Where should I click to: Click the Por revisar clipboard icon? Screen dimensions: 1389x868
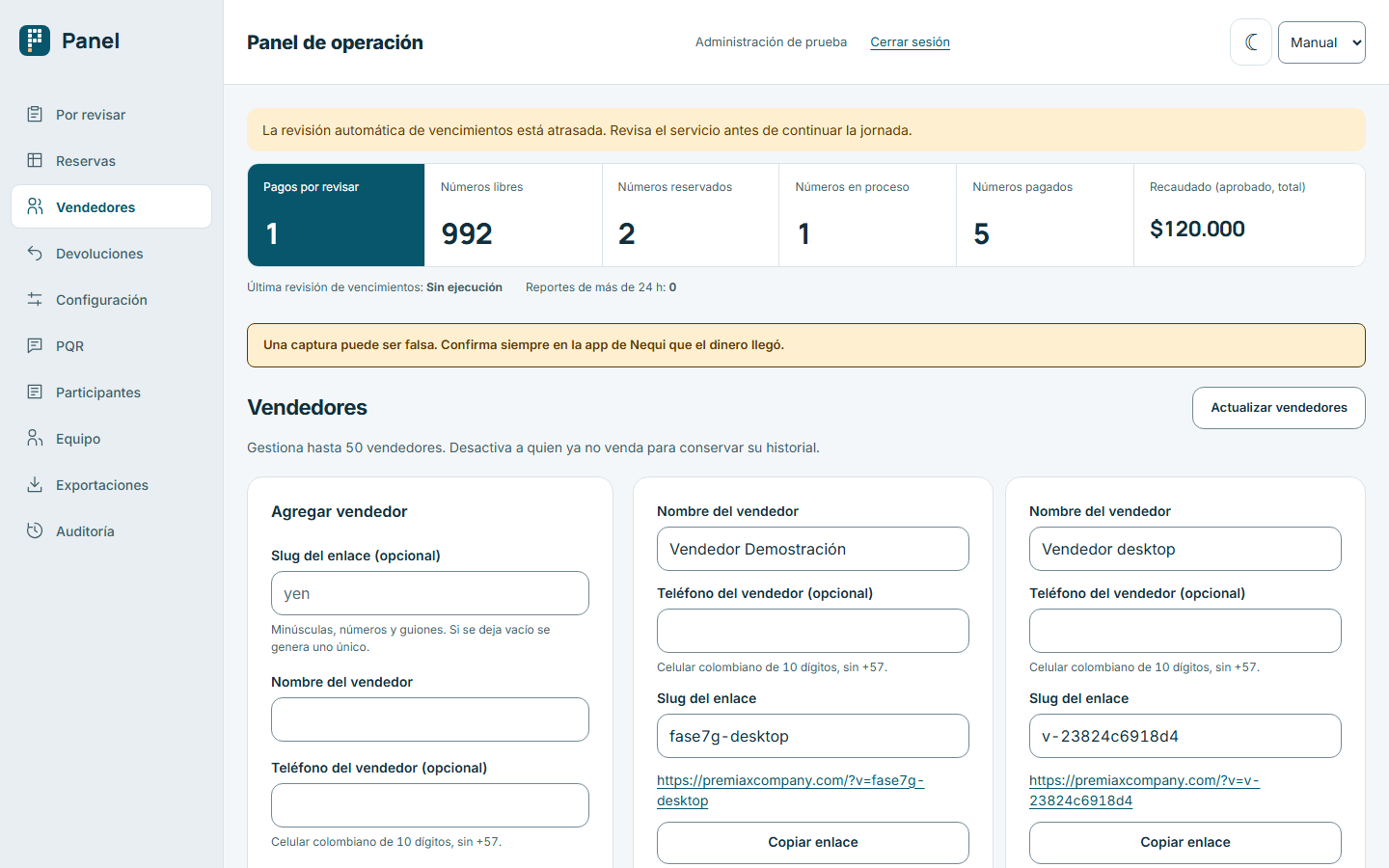(35, 114)
